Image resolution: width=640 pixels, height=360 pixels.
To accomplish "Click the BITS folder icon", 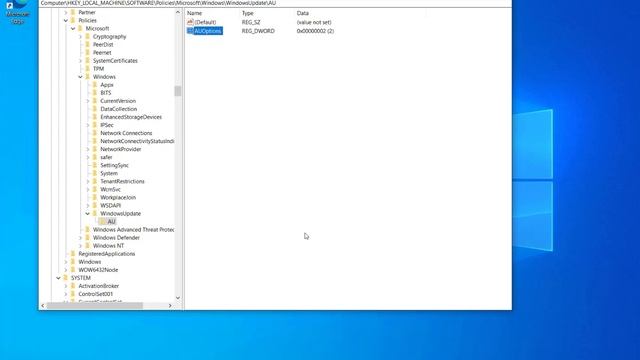I will tap(95, 93).
